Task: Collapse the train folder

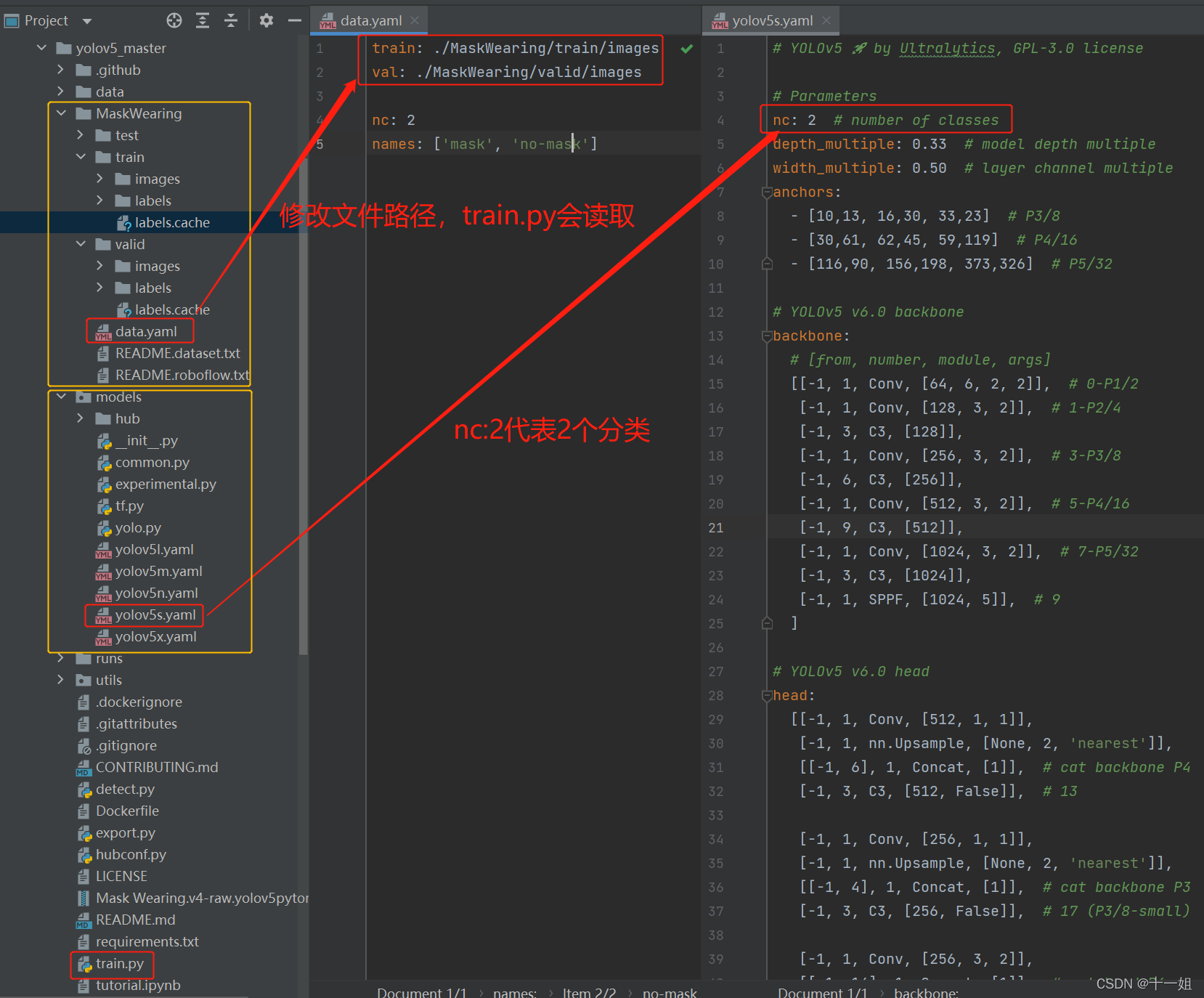Action: click(81, 157)
